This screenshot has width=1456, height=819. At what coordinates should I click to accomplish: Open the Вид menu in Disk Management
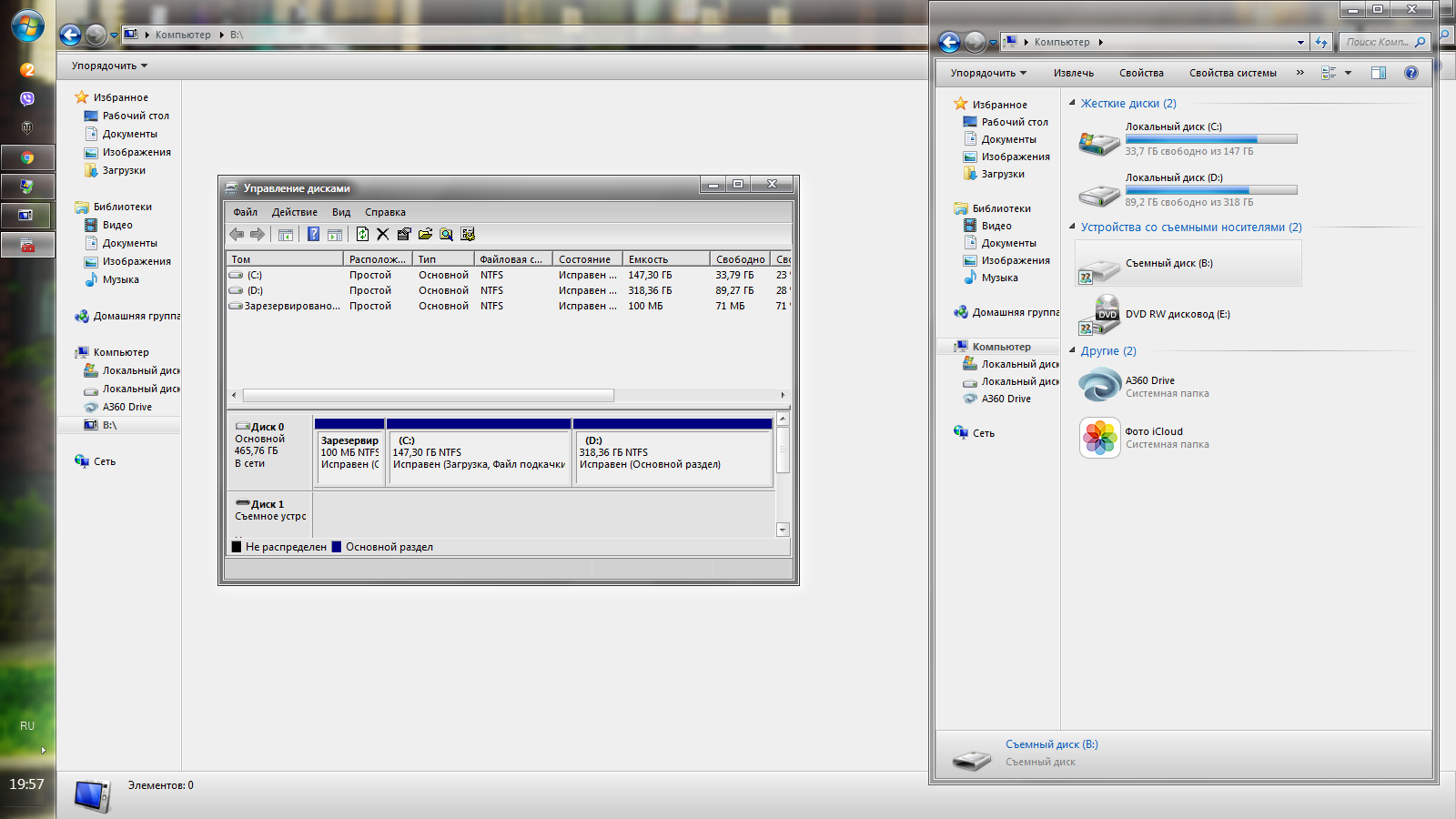(341, 212)
